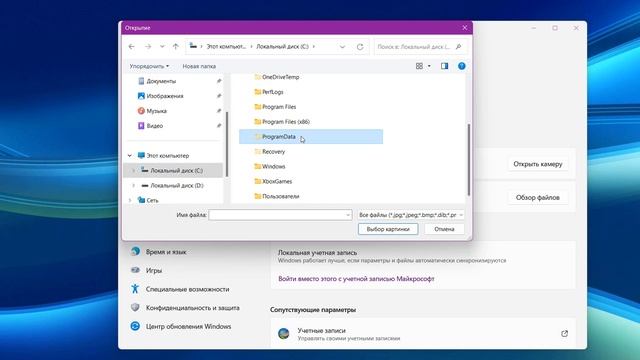
Task: Click the pin icon beside Документы
Action: pyautogui.click(x=219, y=81)
